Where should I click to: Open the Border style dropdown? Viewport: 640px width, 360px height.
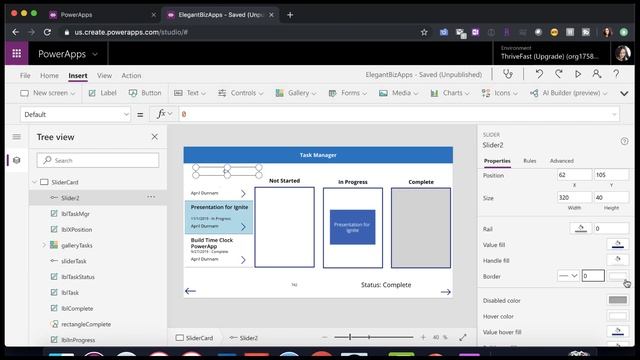click(568, 276)
